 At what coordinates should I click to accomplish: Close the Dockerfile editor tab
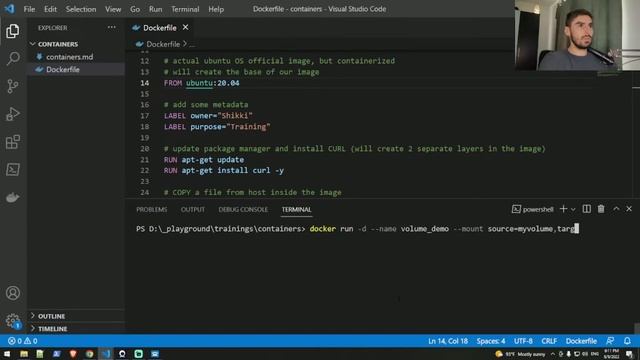pyautogui.click(x=186, y=27)
